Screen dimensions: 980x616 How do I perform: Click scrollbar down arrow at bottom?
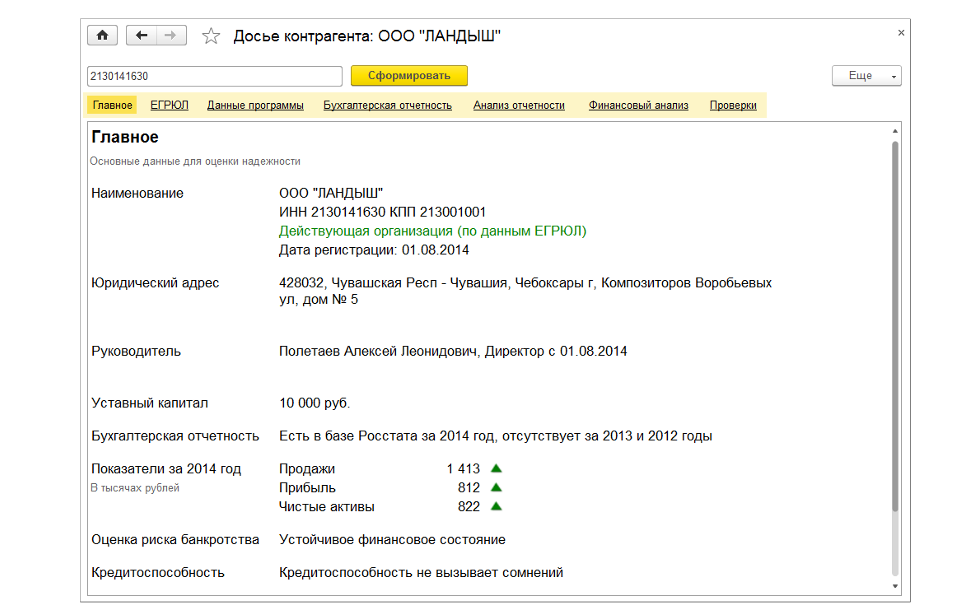pyautogui.click(x=895, y=587)
